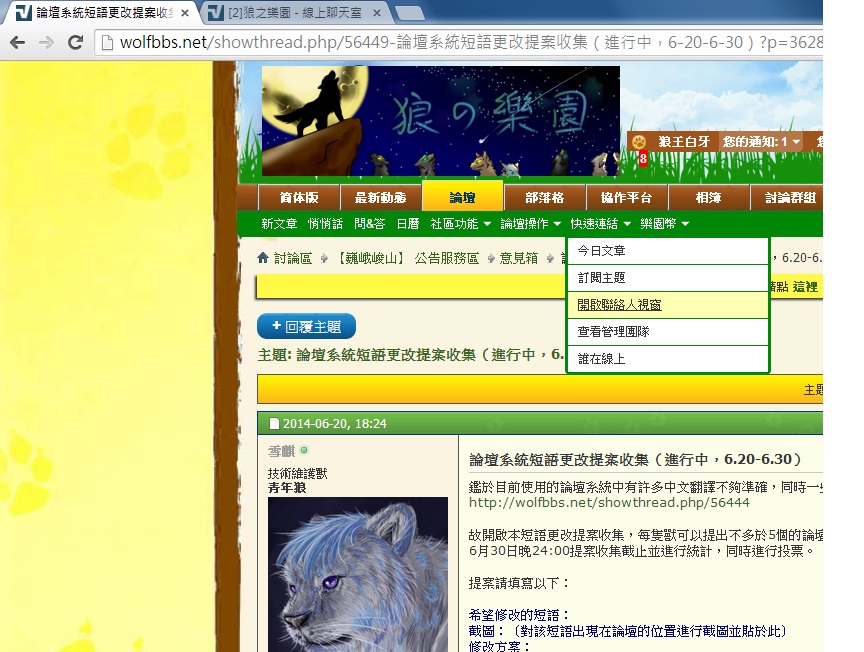The image size is (864, 652).
Task: Open the 新文章 link
Action: [279, 224]
